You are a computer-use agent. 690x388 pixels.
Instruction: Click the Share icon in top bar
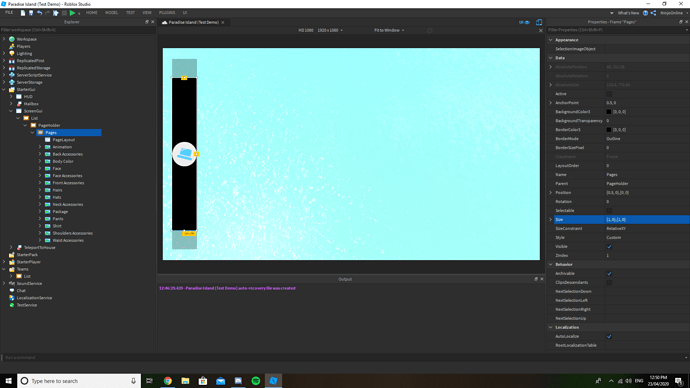pos(653,13)
